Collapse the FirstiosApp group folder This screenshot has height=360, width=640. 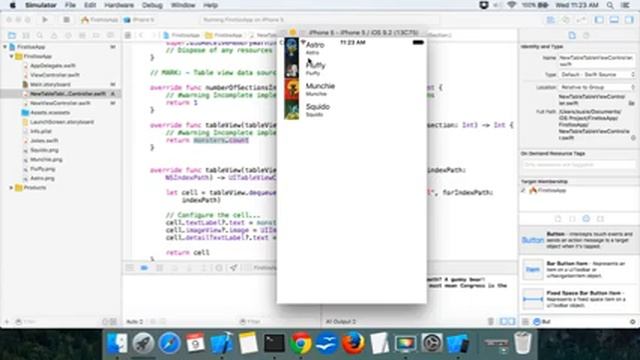(x=11, y=56)
